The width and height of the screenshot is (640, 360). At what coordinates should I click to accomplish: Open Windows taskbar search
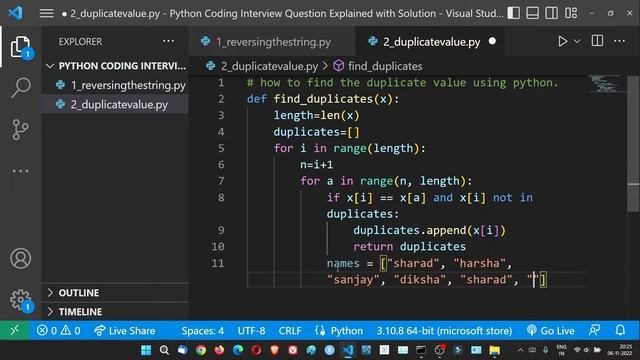[x=164, y=350]
